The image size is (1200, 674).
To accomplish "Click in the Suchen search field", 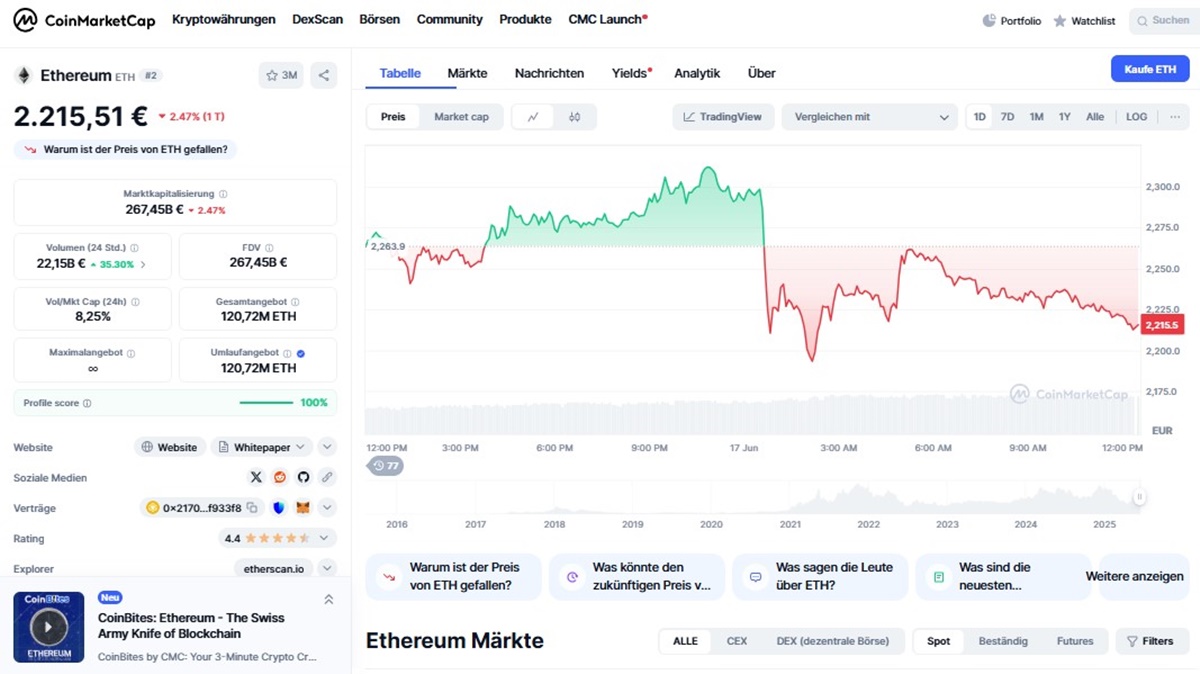I will tap(1164, 20).
